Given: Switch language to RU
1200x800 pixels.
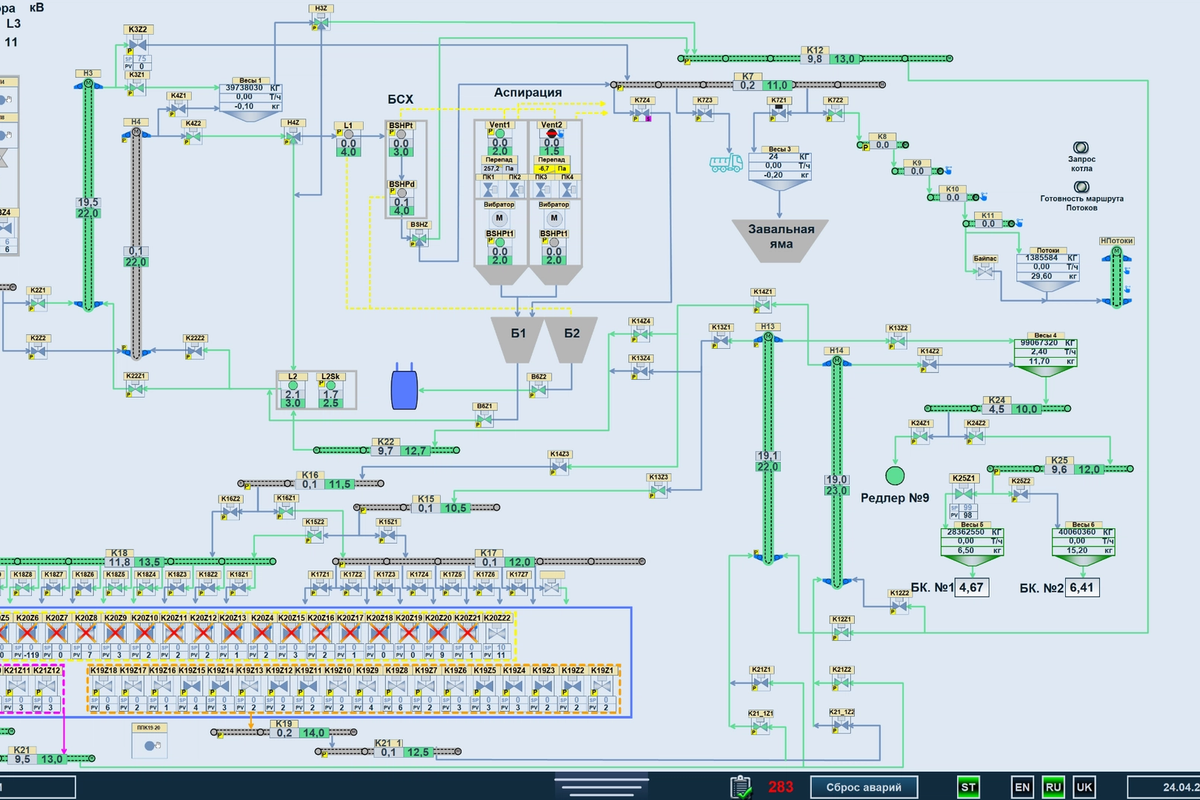Looking at the screenshot, I should (1053, 787).
